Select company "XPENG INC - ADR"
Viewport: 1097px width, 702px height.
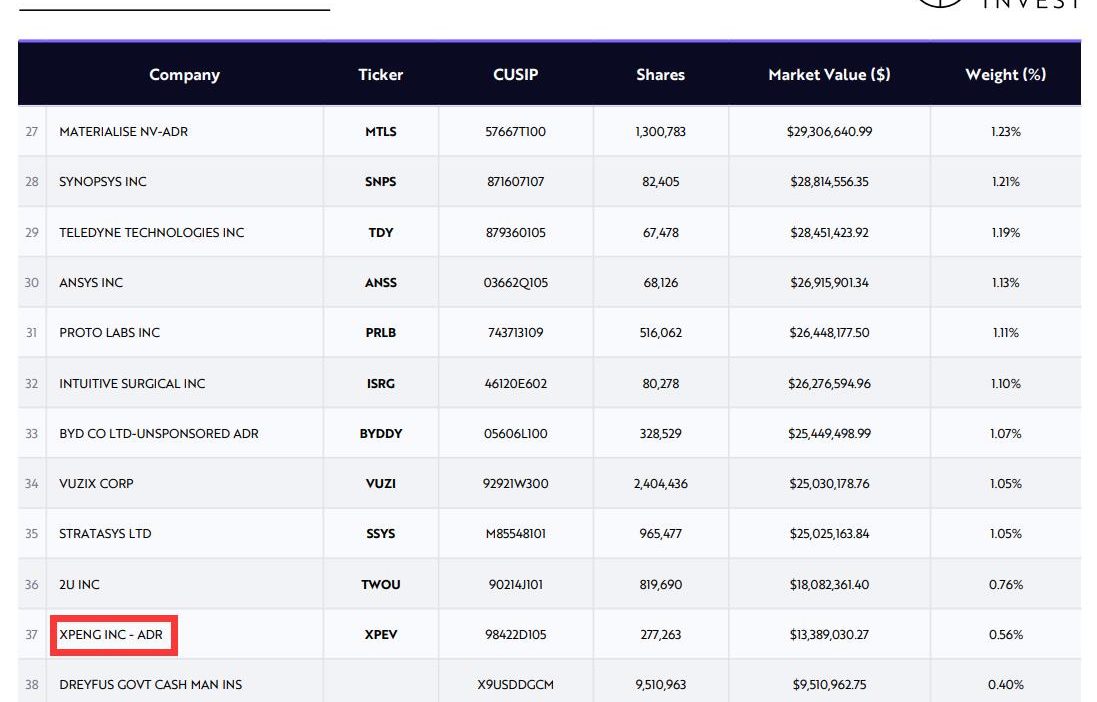point(111,635)
